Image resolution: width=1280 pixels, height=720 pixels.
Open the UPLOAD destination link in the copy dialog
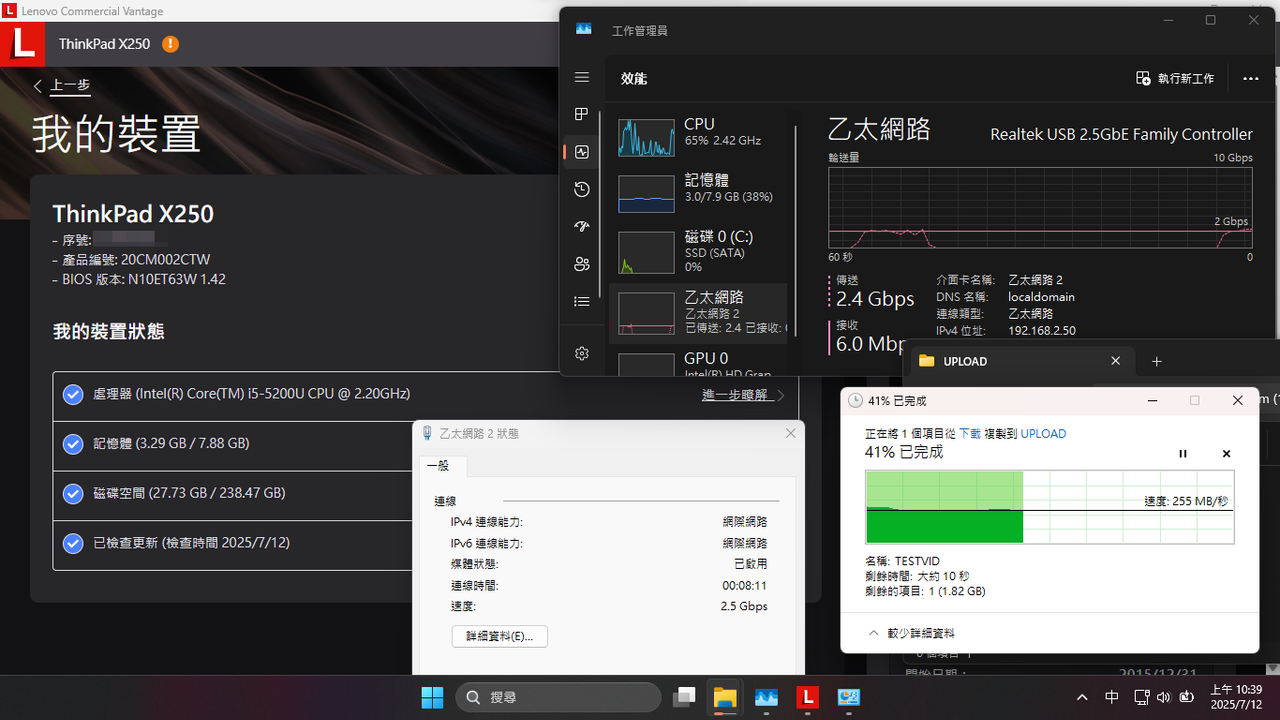pos(1043,434)
